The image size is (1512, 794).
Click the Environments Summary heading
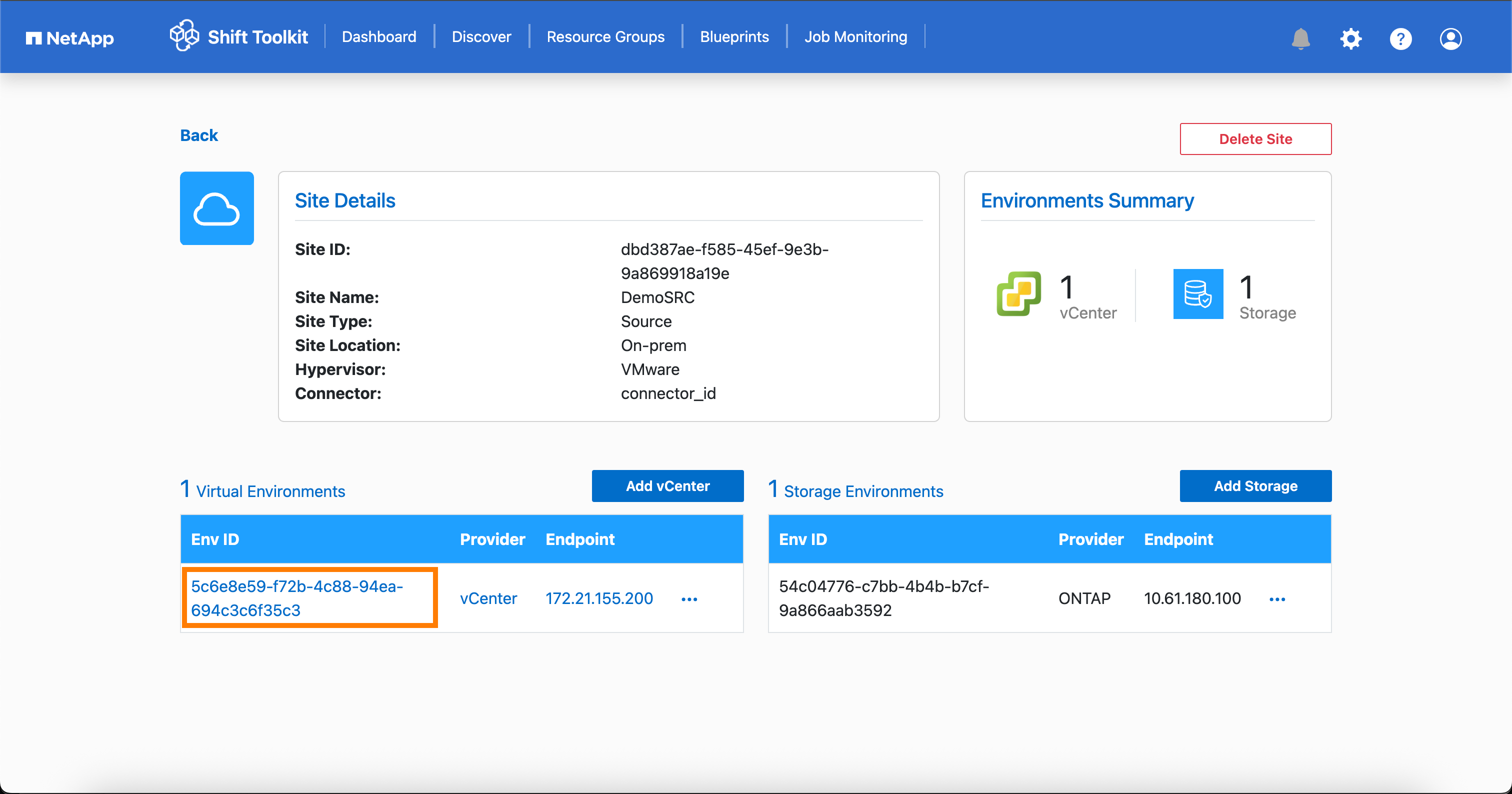pos(1087,200)
